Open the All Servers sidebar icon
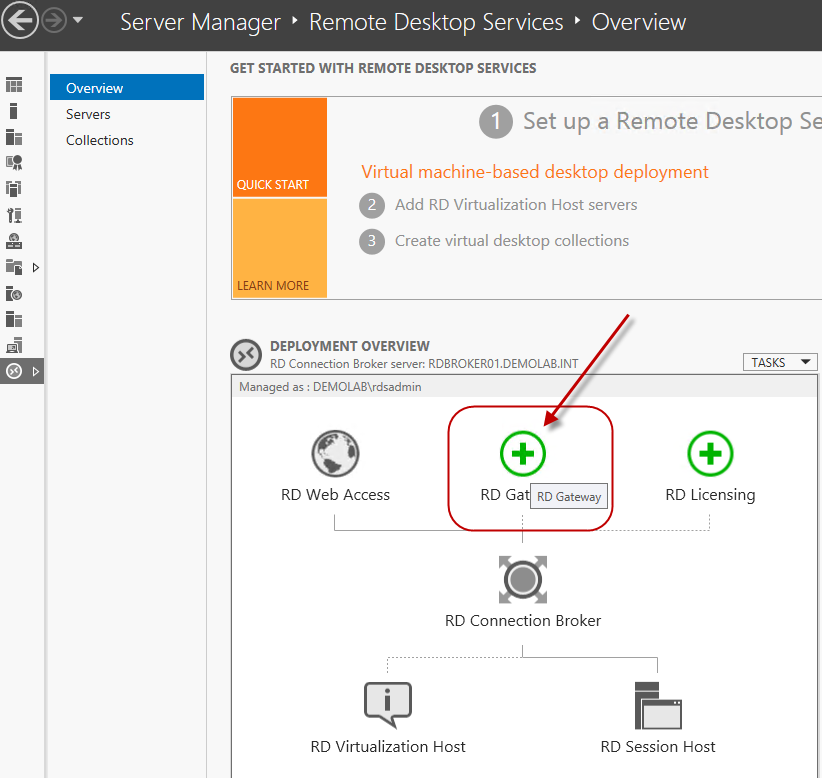This screenshot has width=822, height=778. 14,136
